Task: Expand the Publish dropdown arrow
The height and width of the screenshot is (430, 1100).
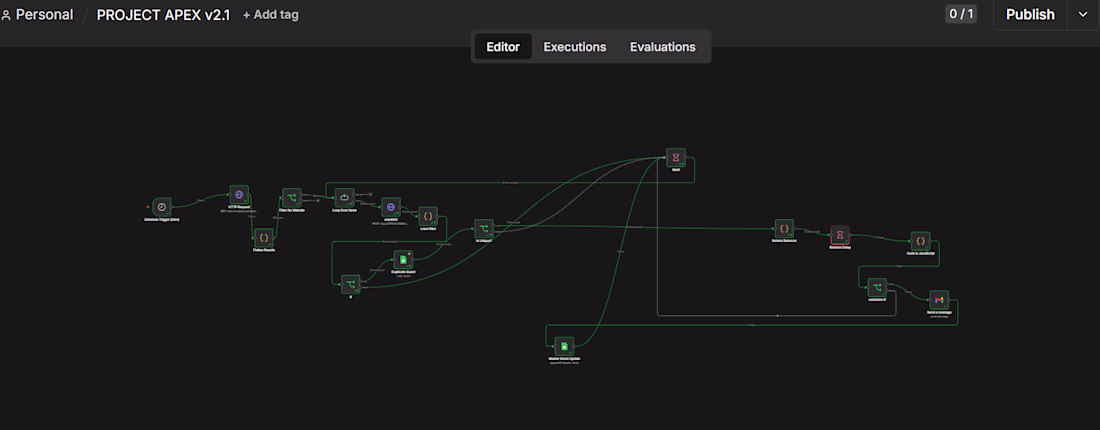Action: 1083,15
